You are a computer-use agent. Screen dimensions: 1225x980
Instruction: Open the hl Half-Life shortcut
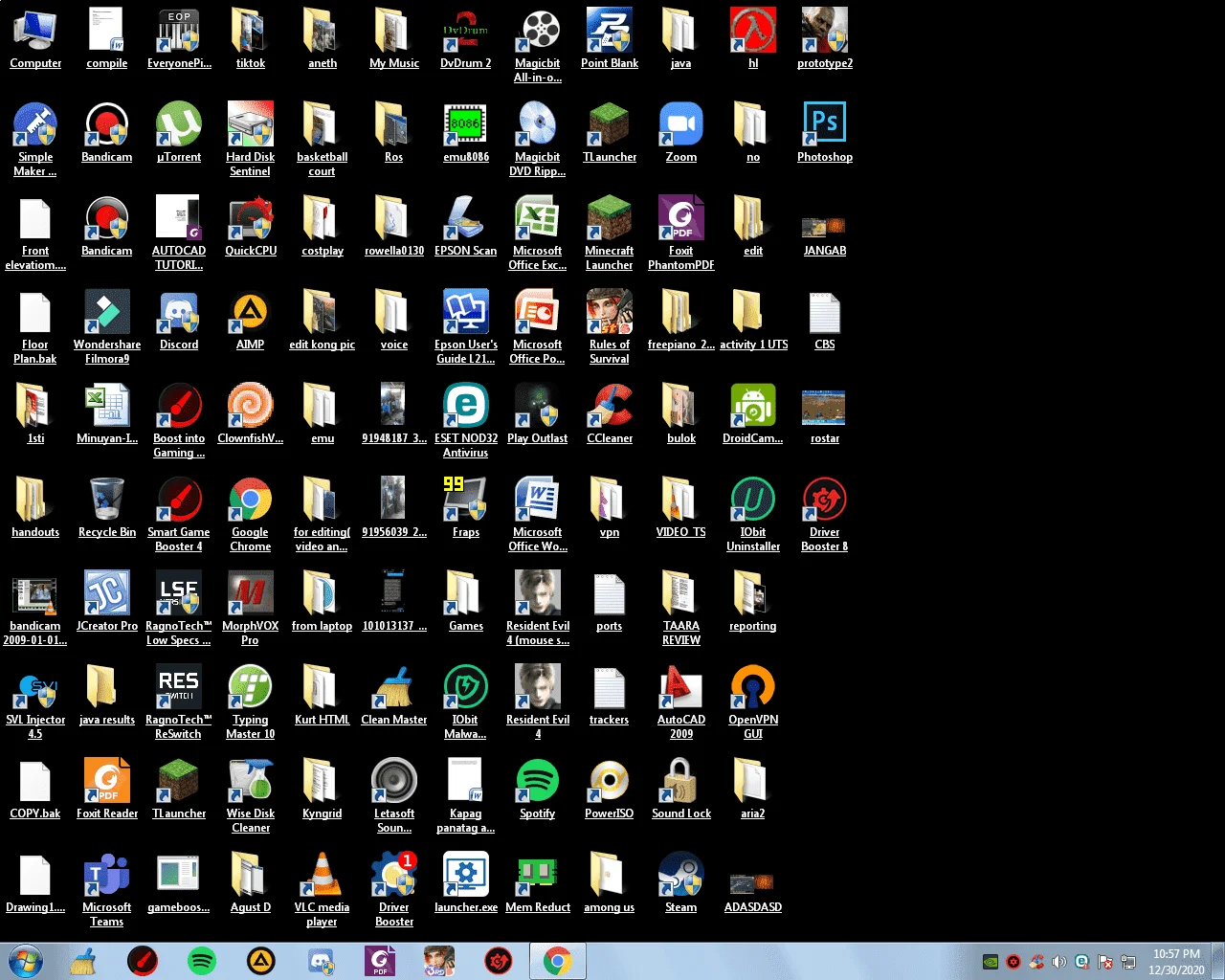753,38
